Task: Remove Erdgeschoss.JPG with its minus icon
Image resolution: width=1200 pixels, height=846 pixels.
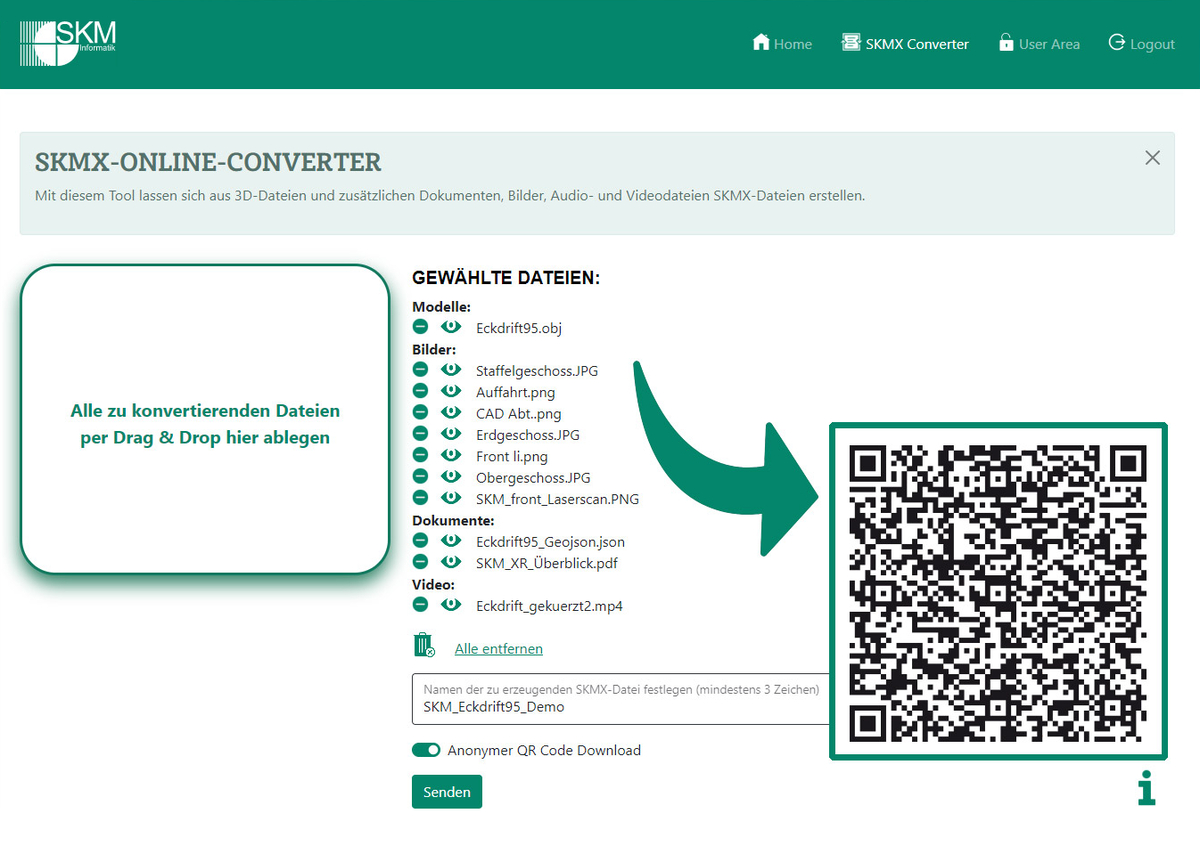Action: 421,434
